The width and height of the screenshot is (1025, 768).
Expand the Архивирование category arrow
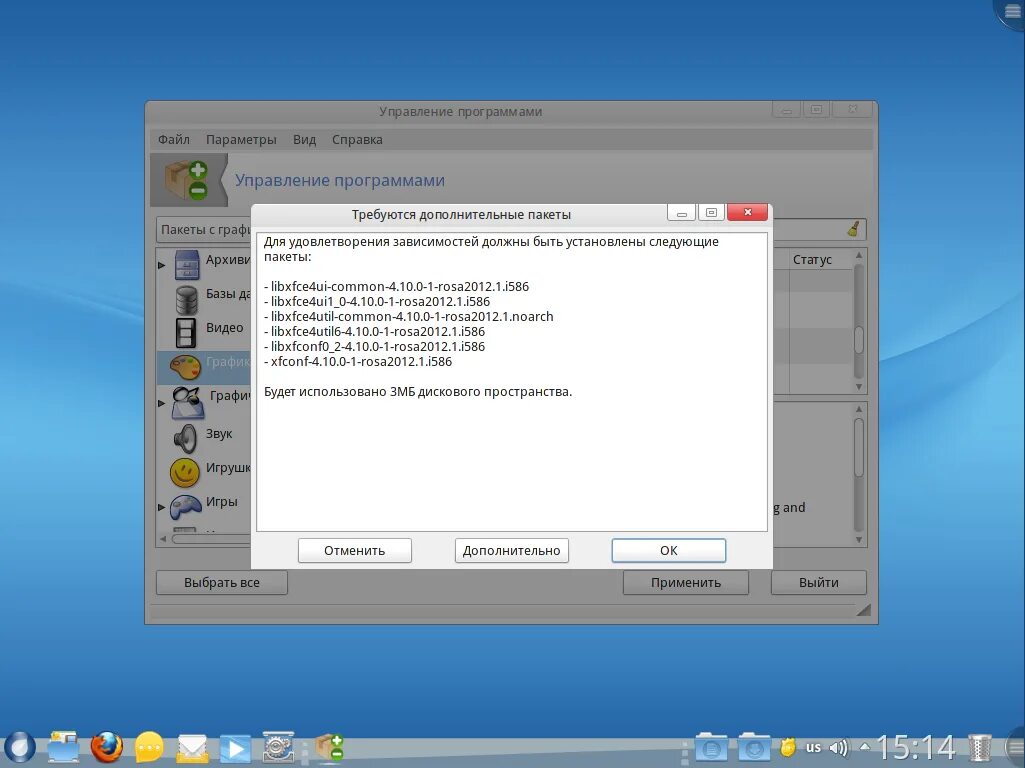pos(161,265)
